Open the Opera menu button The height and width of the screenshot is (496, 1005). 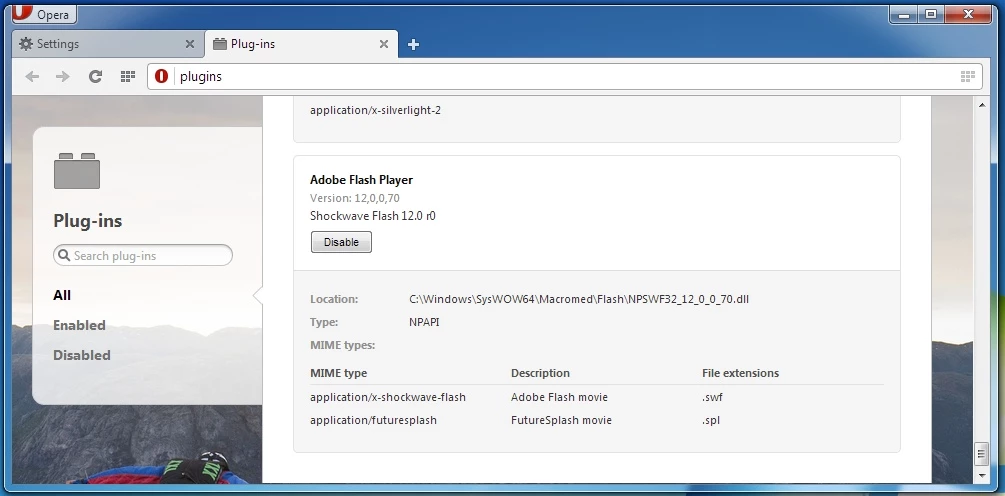point(44,13)
